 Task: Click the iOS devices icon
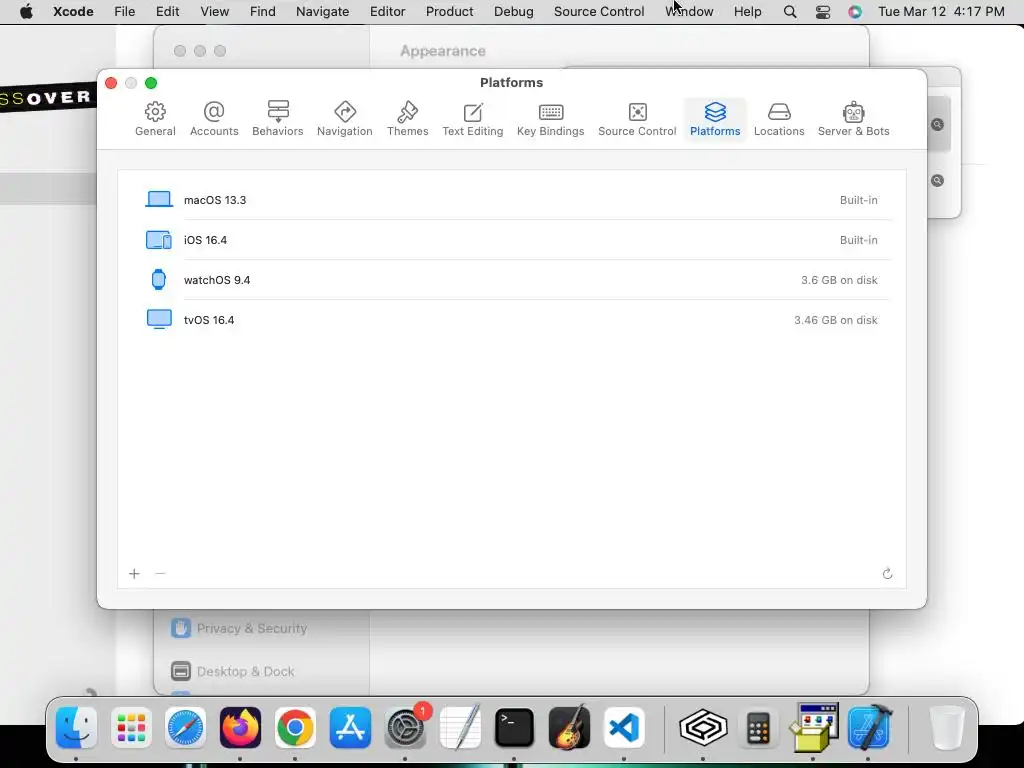(159, 240)
